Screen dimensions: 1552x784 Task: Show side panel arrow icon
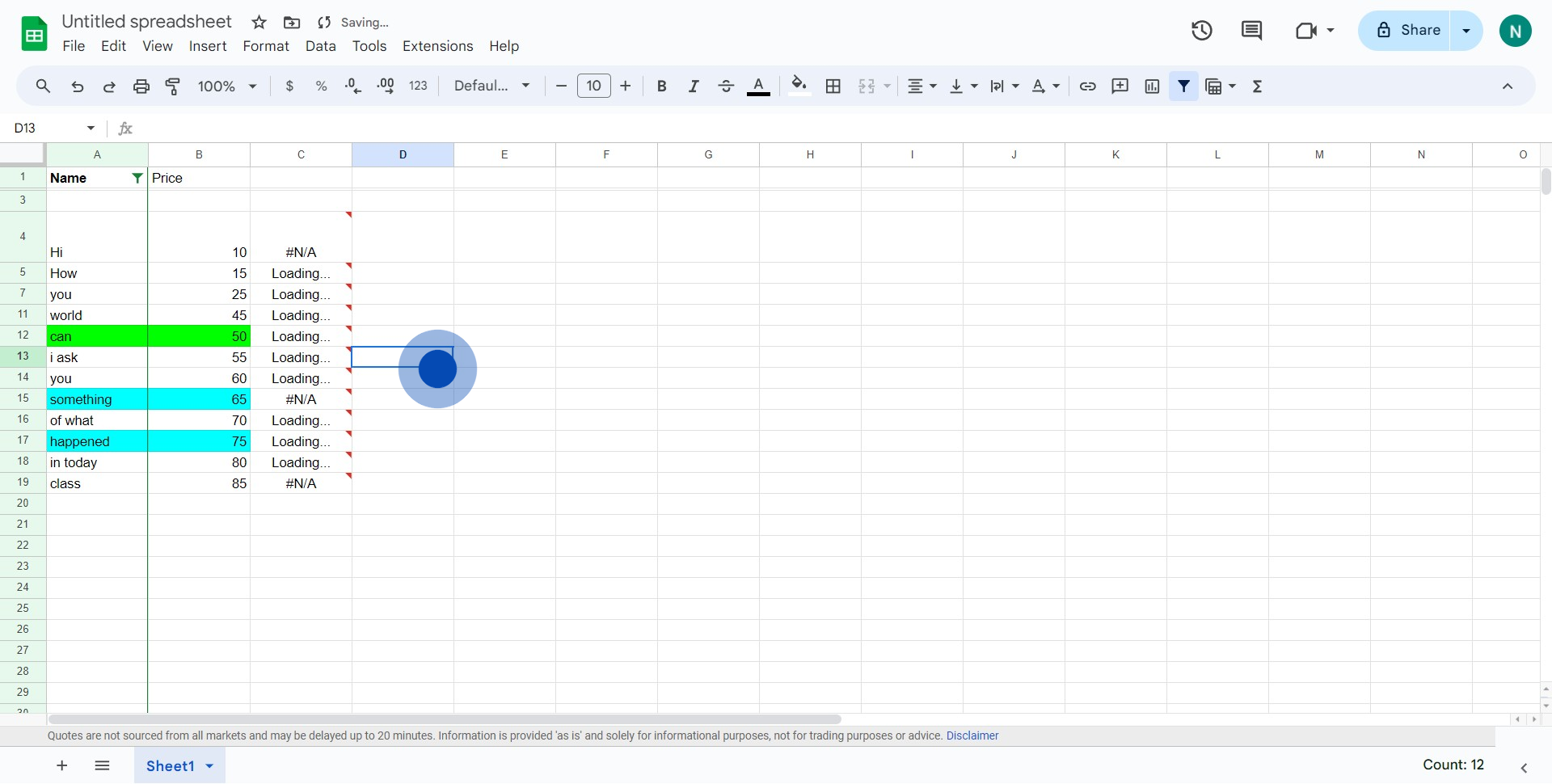click(1524, 768)
